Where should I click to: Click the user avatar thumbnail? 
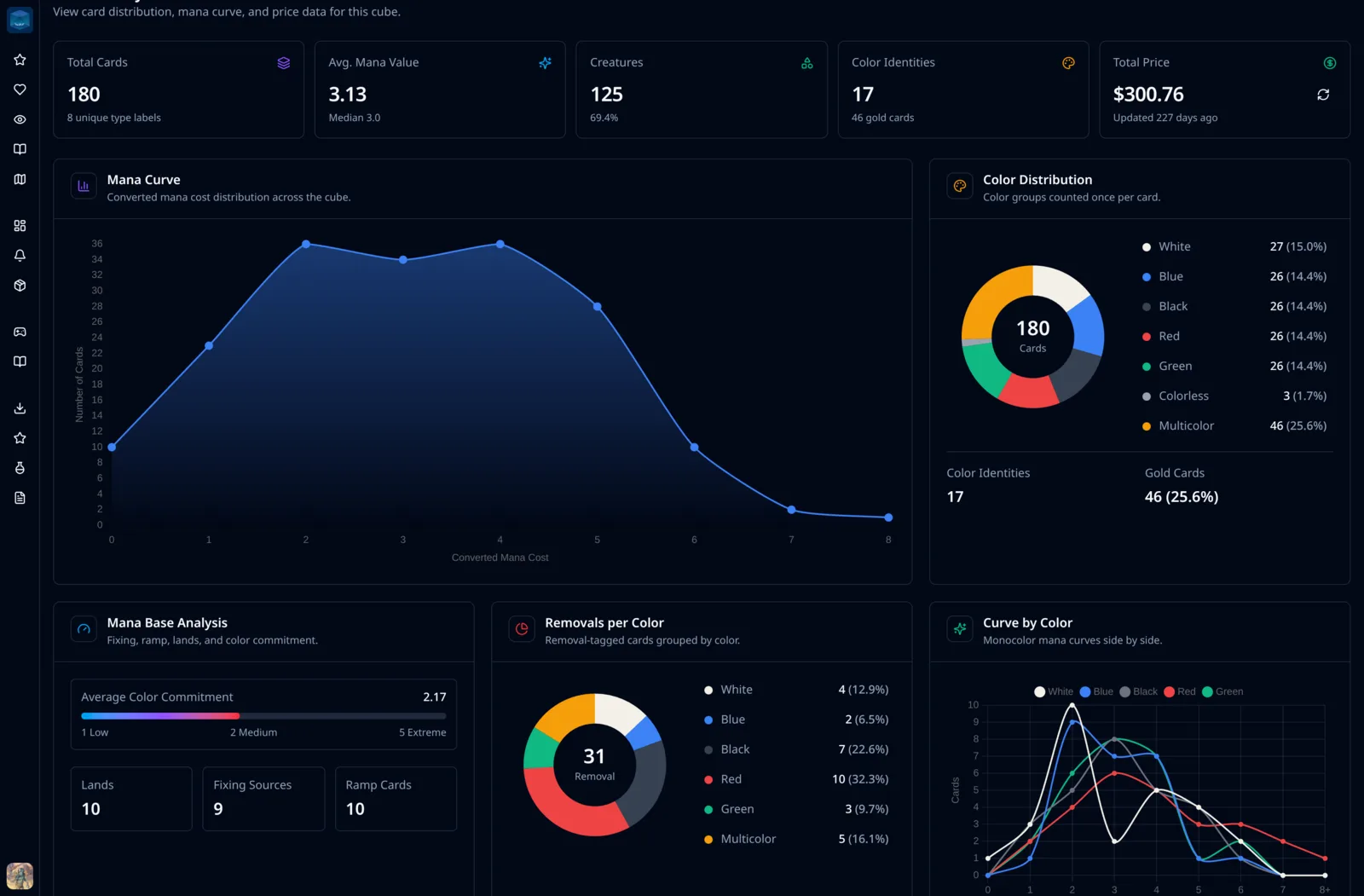coord(20,876)
